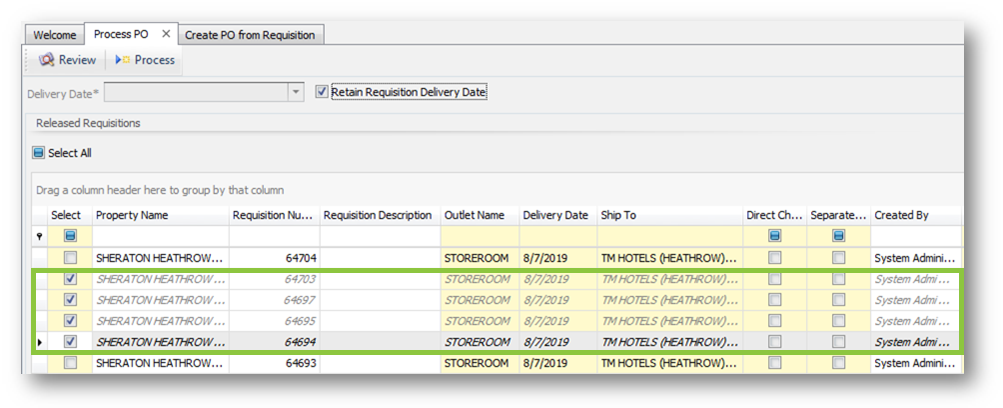The image size is (1003, 408).
Task: Open the Delivery Date dropdown
Action: pyautogui.click(x=295, y=92)
